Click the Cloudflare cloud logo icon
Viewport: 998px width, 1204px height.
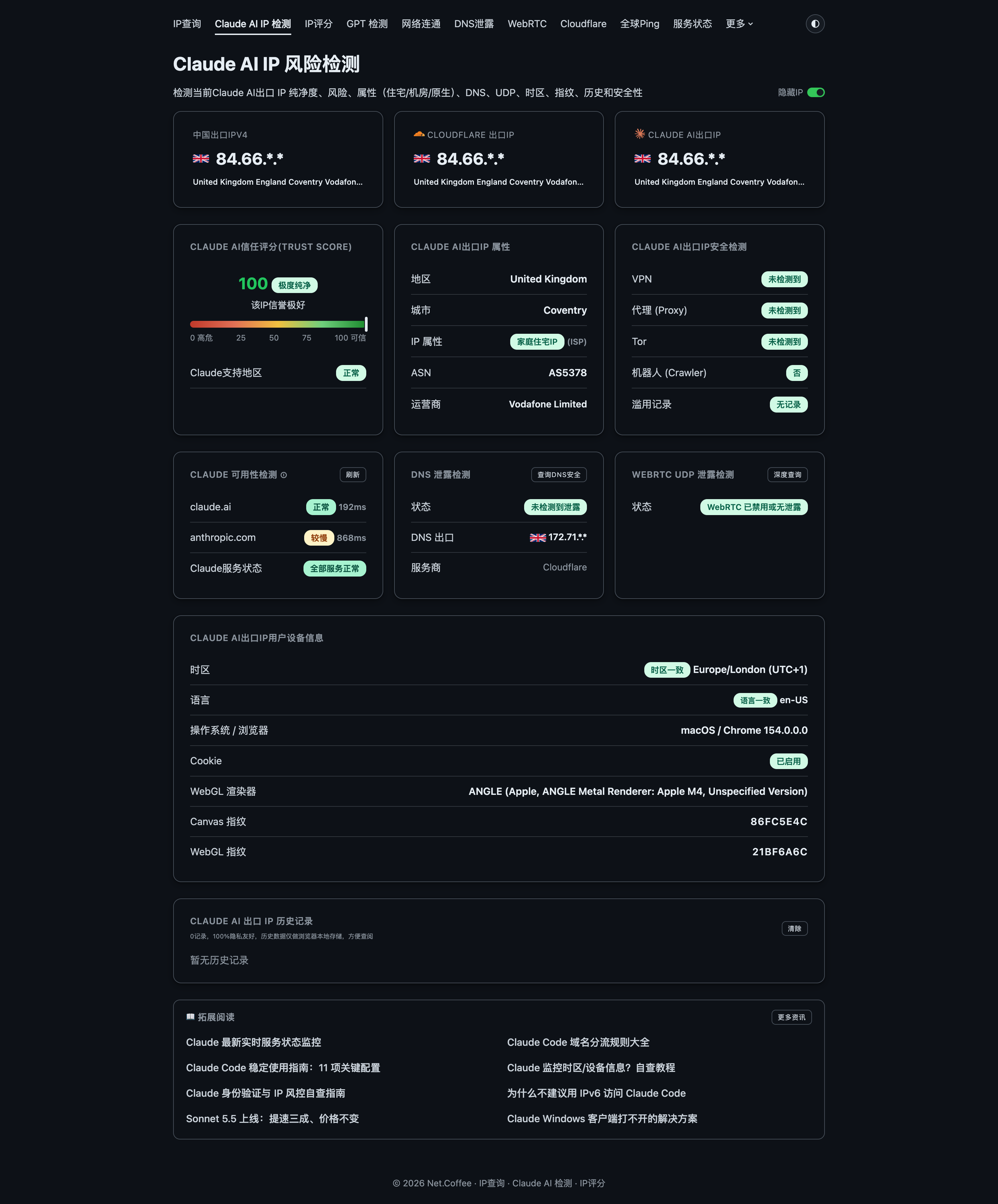419,134
